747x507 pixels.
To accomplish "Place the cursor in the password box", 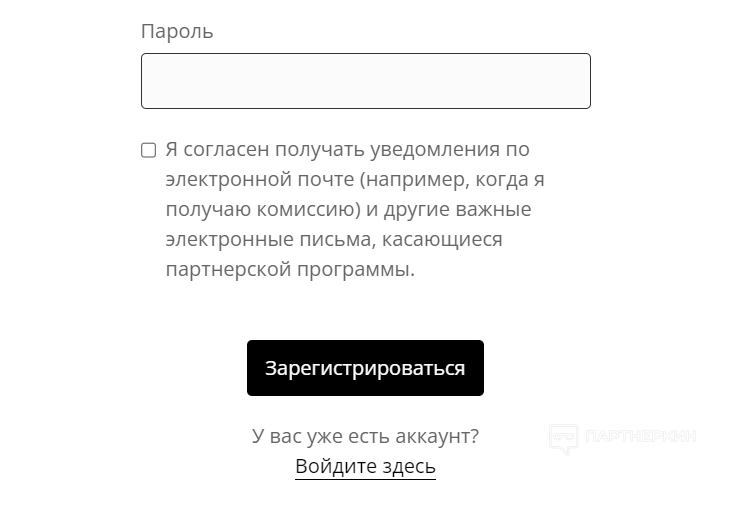I will tap(366, 81).
